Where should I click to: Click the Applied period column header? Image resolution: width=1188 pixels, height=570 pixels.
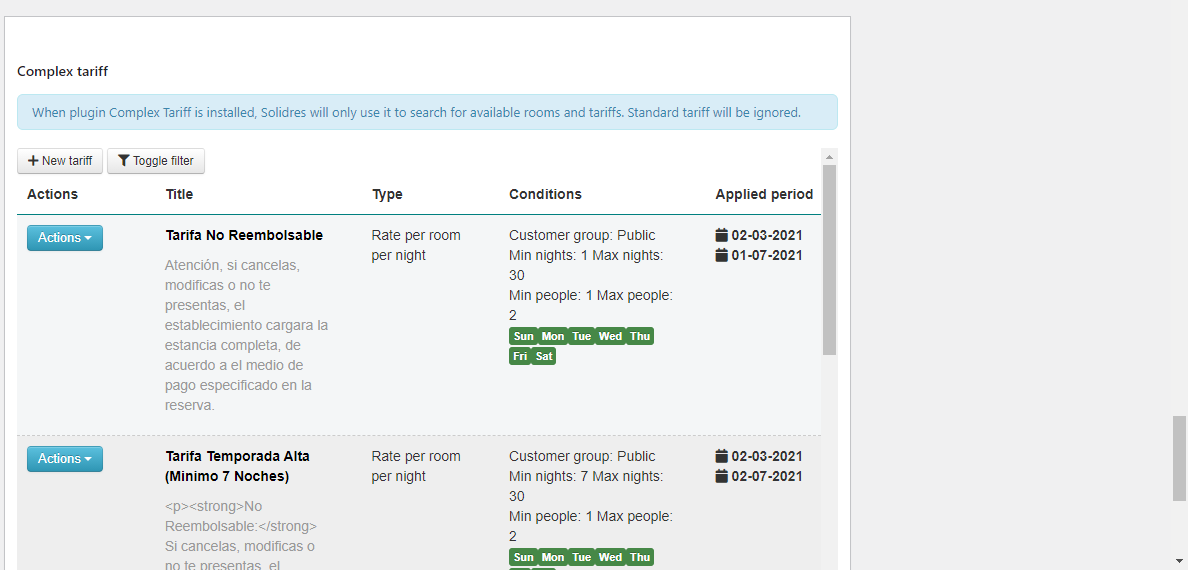coord(764,194)
